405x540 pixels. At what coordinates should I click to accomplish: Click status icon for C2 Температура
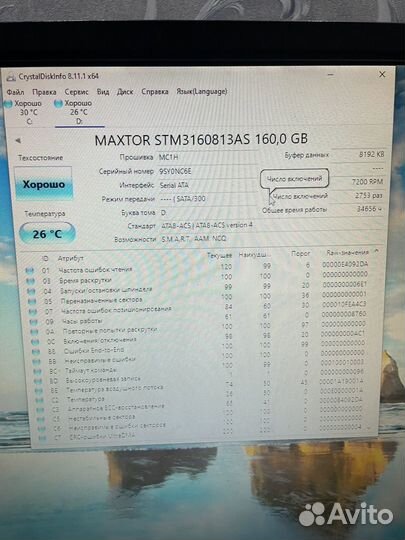coord(40,401)
